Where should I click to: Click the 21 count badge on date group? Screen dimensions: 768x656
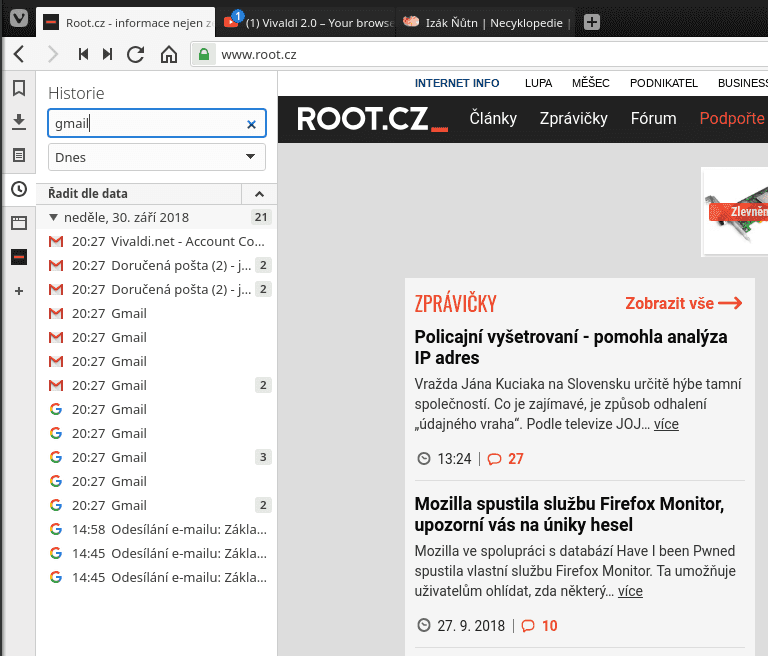click(261, 217)
